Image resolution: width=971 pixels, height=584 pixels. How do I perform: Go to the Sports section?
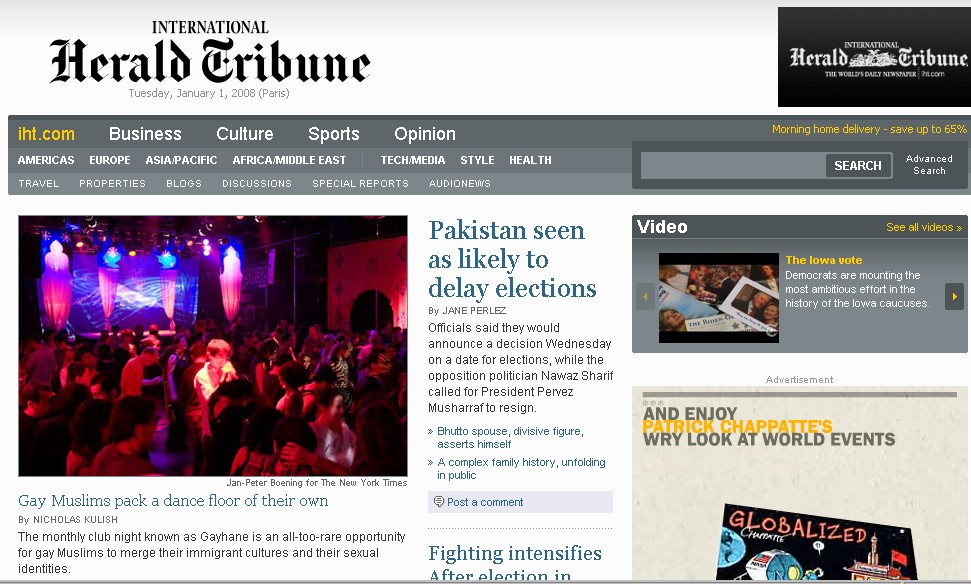click(334, 134)
